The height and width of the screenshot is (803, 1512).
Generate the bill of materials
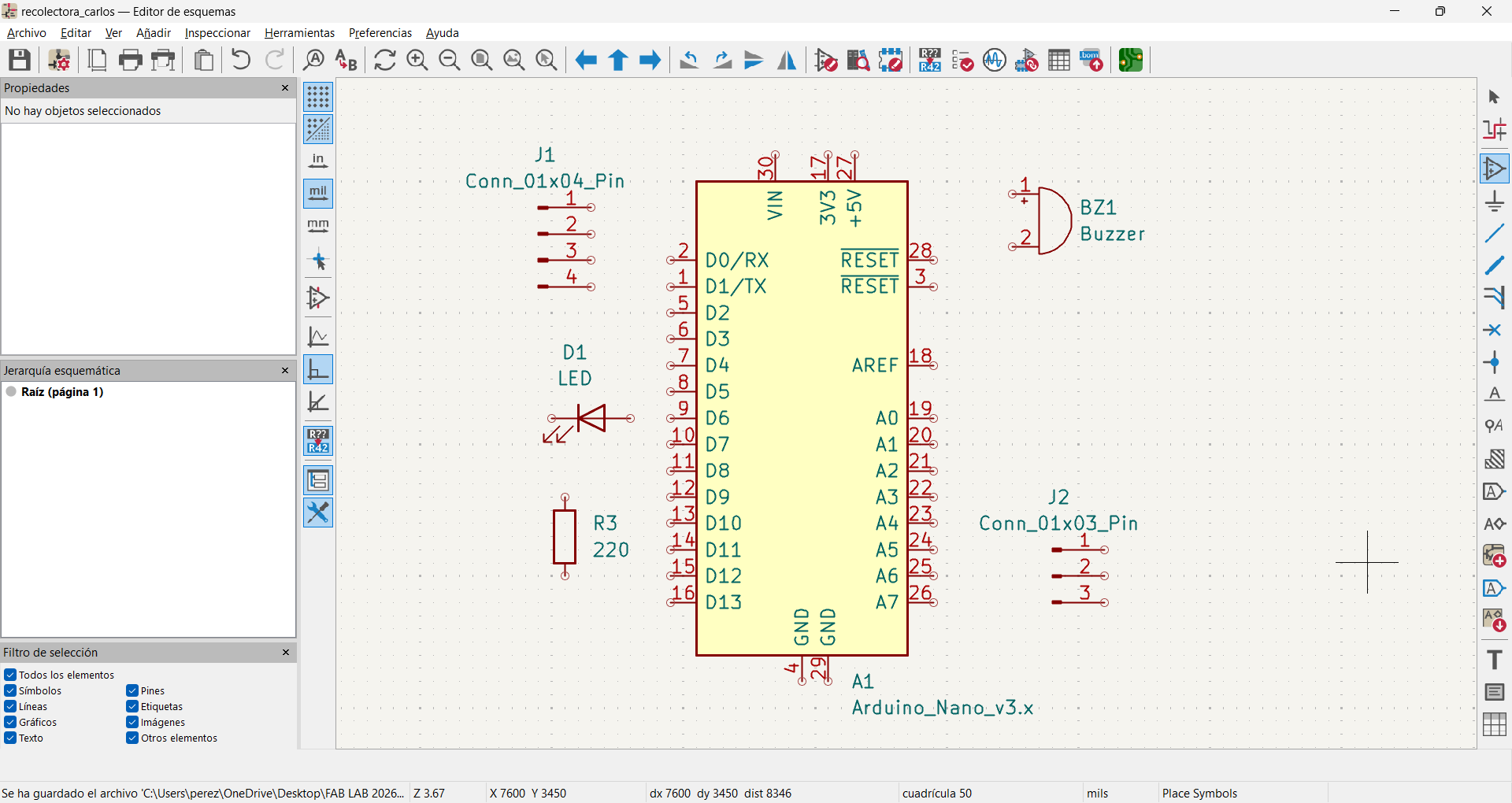(1091, 60)
